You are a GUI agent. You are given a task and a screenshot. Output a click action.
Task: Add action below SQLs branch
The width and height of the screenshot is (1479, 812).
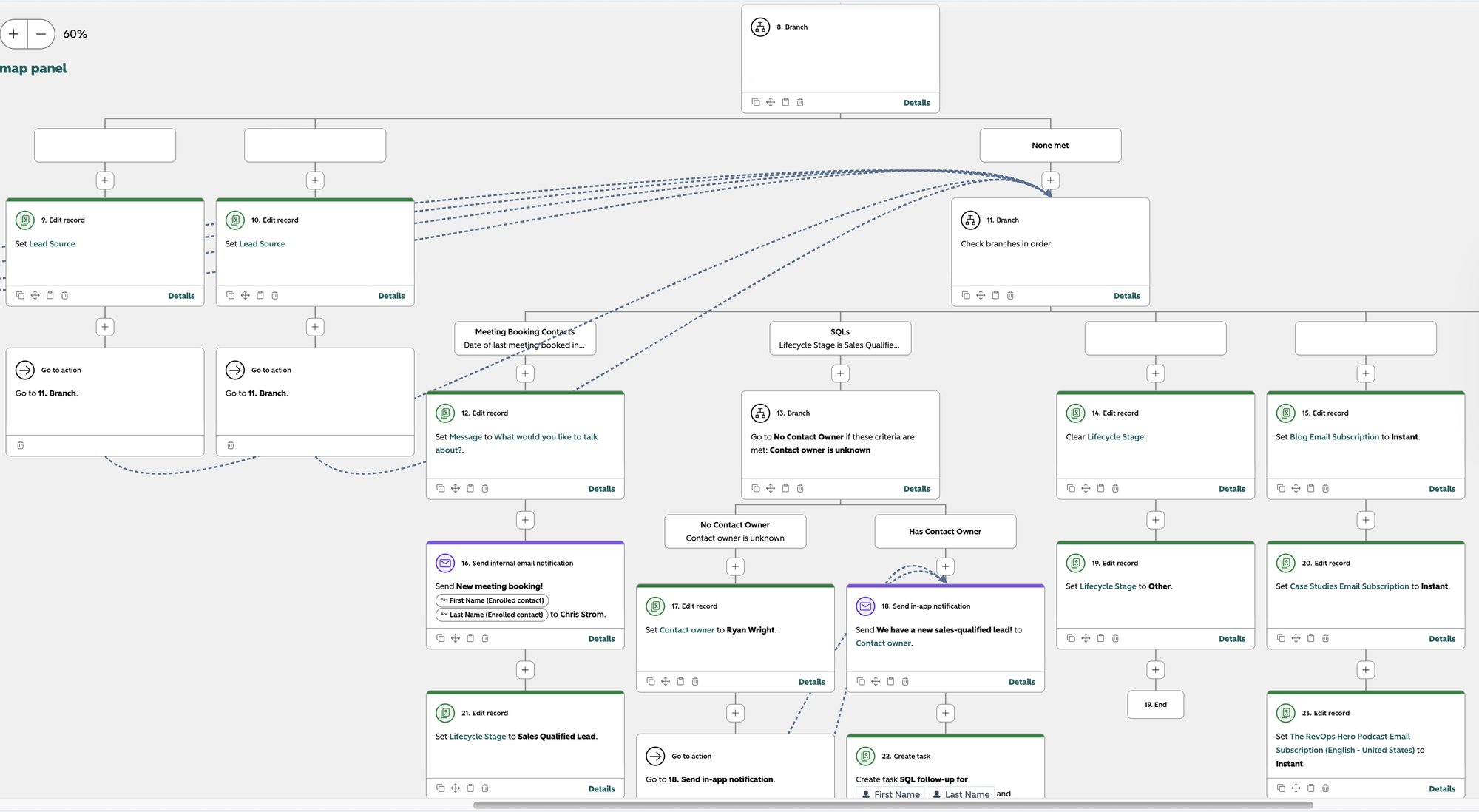point(840,373)
